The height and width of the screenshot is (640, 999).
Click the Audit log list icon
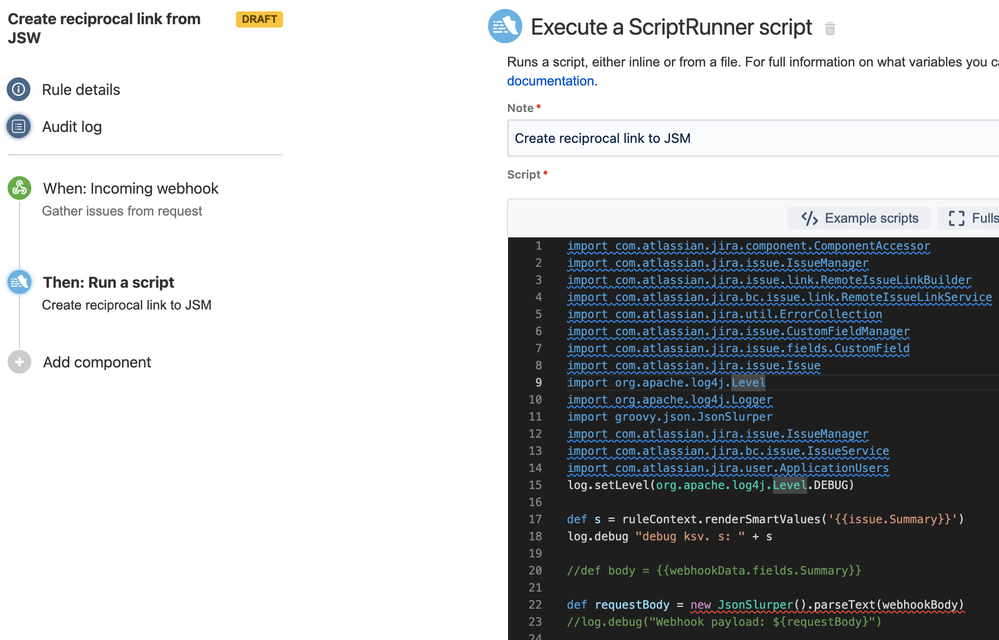click(18, 126)
